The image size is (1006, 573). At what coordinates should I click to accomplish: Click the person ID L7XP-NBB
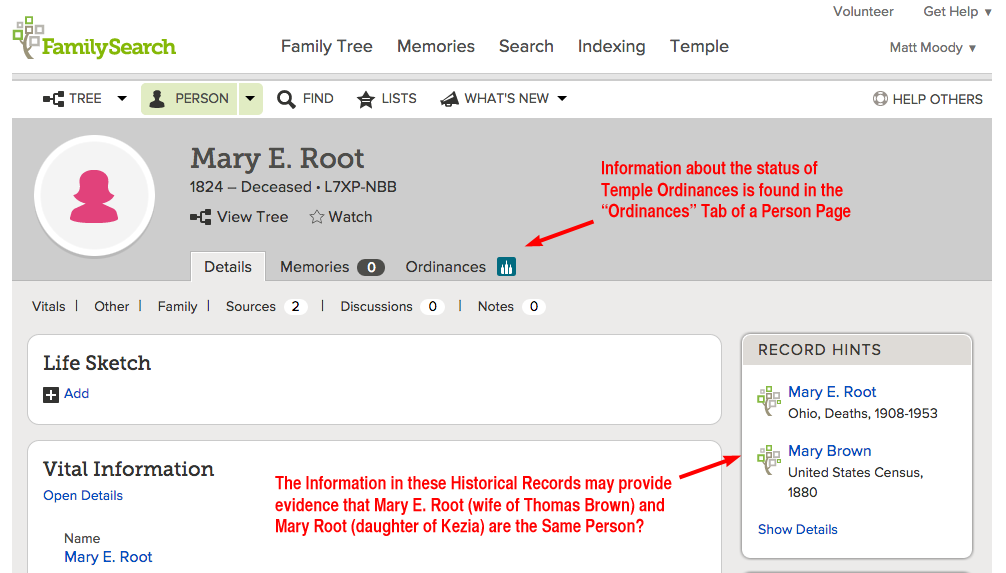click(360, 187)
